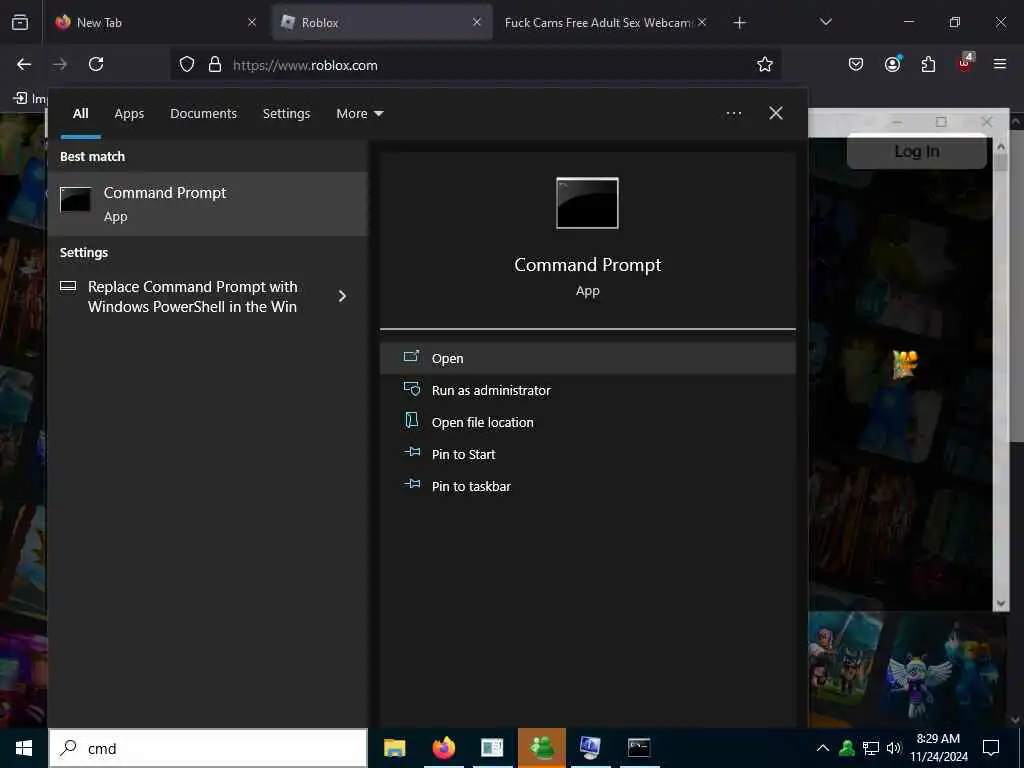Click the green user tray icon
1024x768 pixels.
click(x=847, y=748)
